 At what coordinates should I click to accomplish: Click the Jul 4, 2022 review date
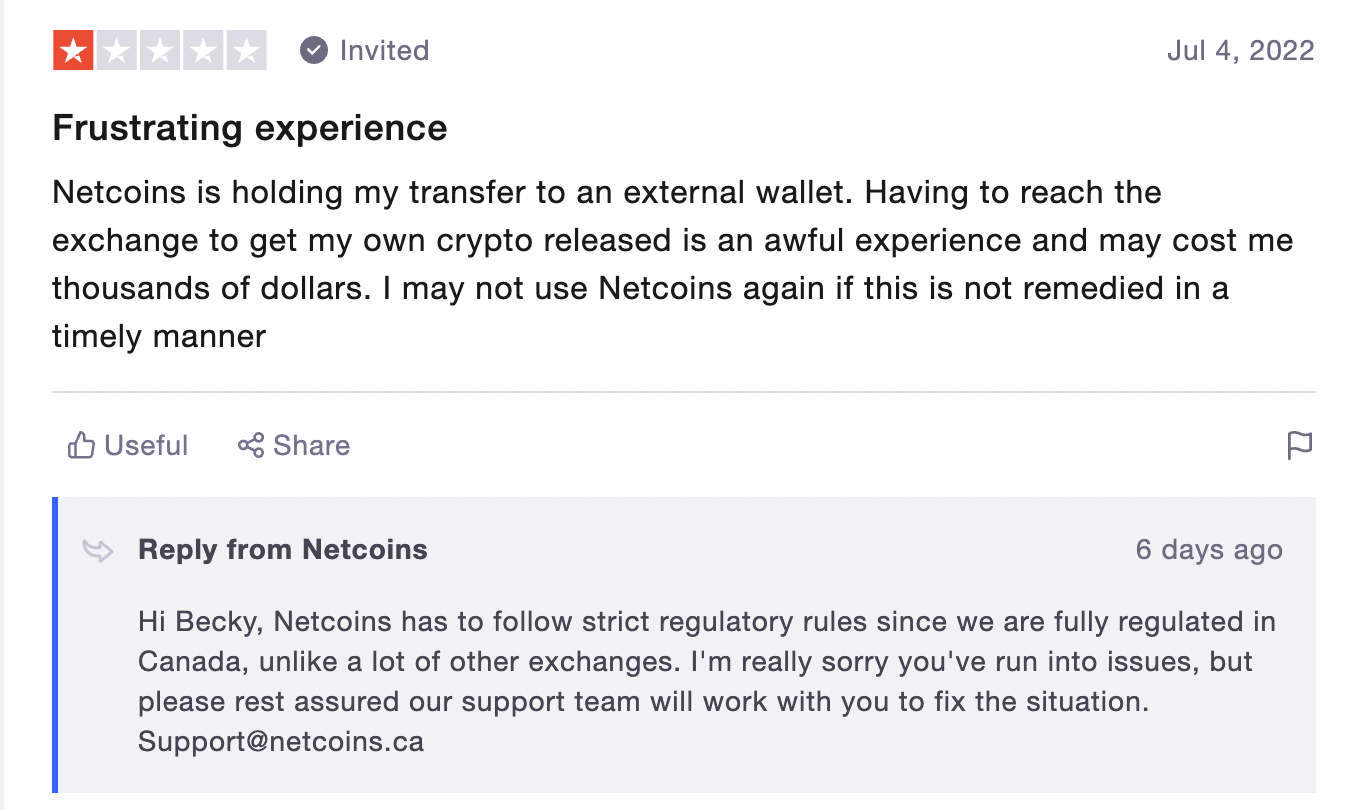[1241, 50]
